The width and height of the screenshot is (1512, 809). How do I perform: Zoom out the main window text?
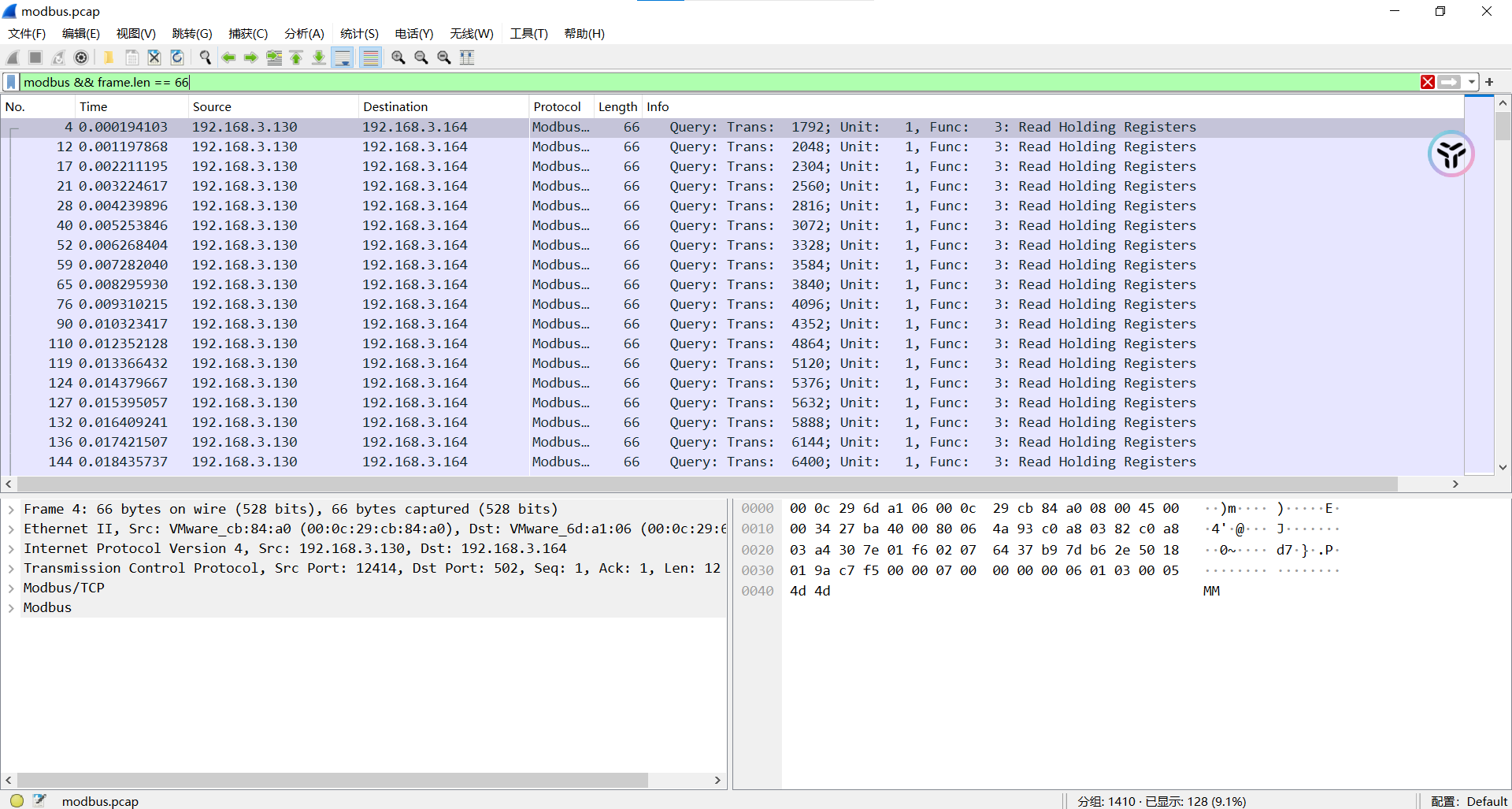(x=421, y=58)
